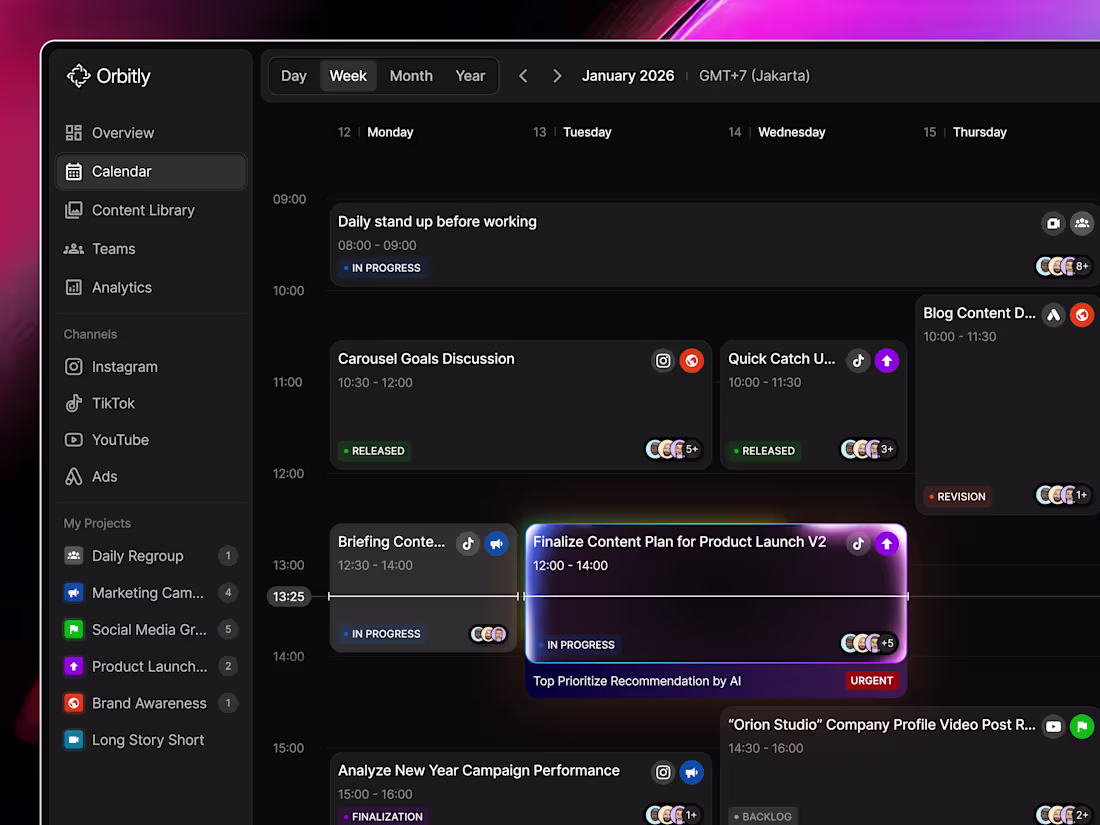Open Overview in the sidebar
The image size is (1100, 825).
[151, 133]
